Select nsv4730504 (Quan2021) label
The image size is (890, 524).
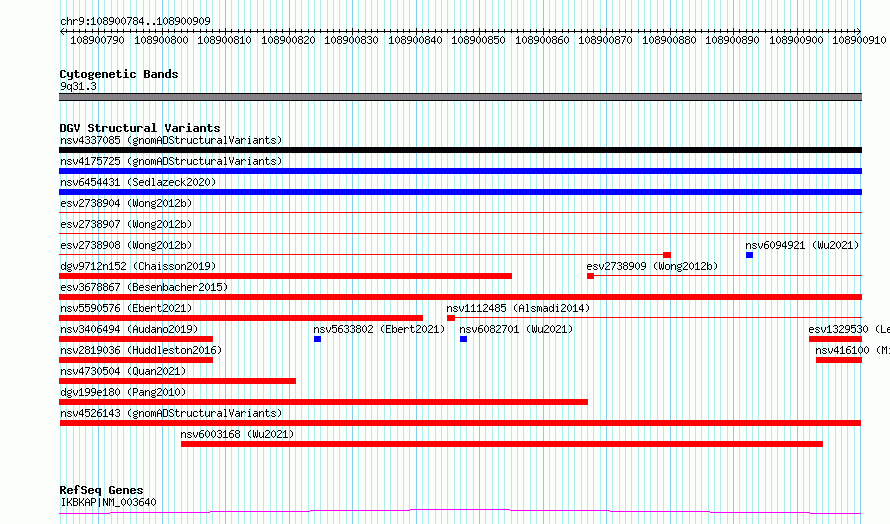click(x=123, y=371)
